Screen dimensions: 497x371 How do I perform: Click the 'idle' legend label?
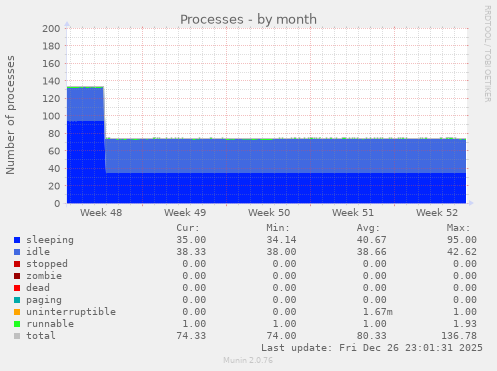(38, 252)
